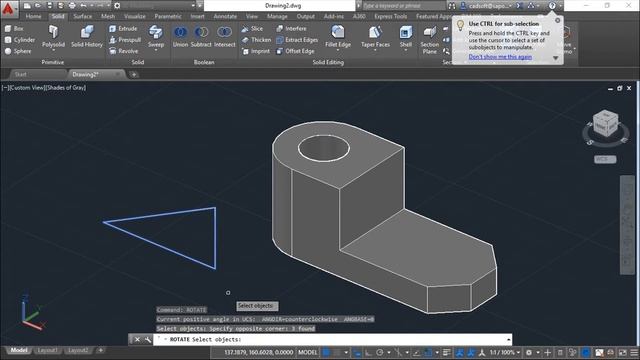640x360 pixels.
Task: Choose the Presspull tool
Action: pos(125,40)
